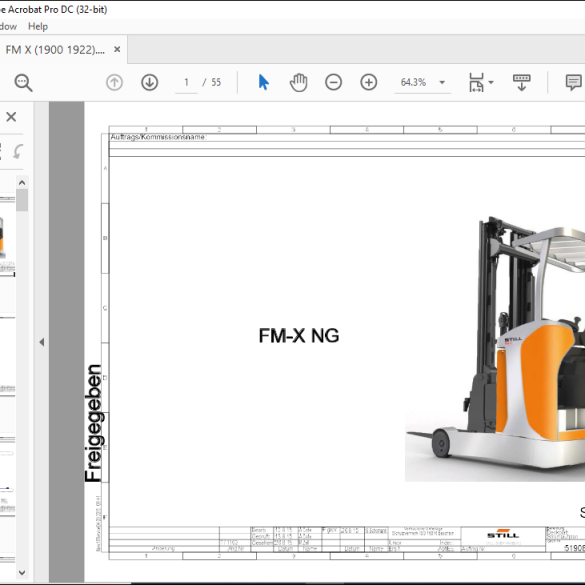This screenshot has height=585, width=585.
Task: Switch to the FM X (1900 1922) document tab
Action: click(55, 50)
